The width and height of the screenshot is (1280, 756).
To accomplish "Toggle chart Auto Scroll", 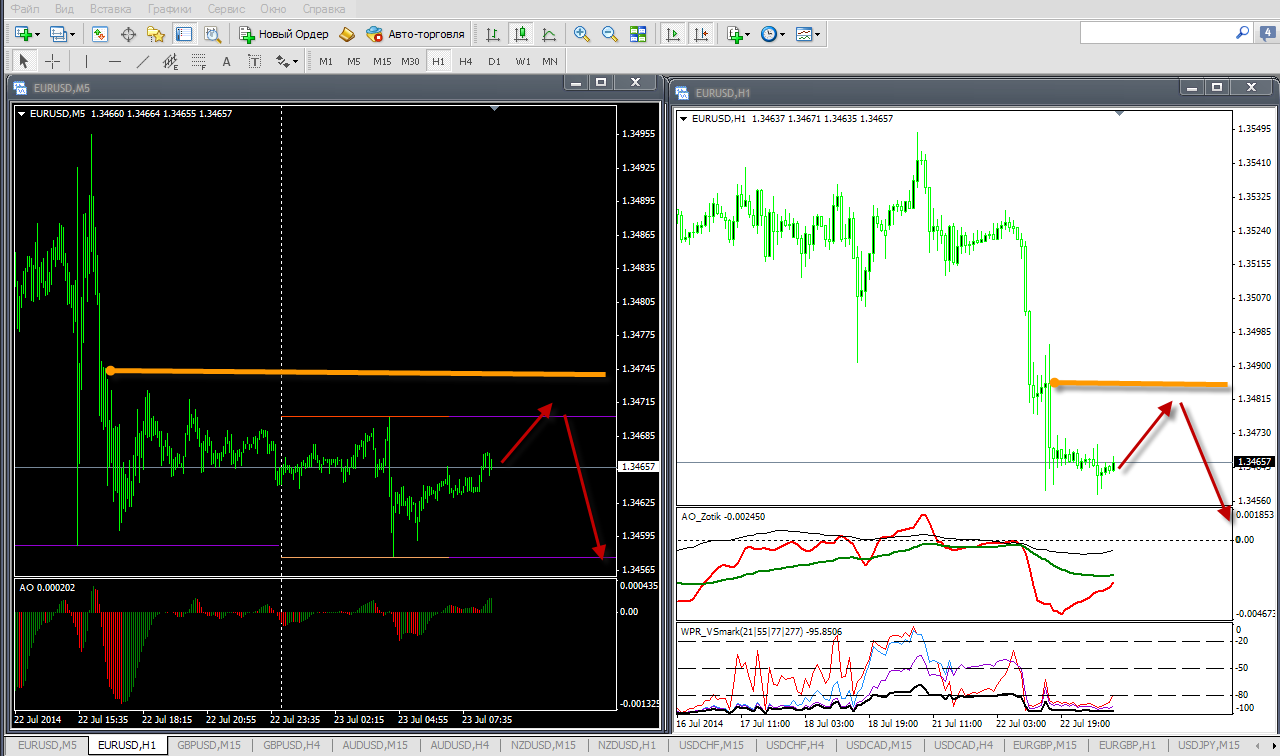I will point(674,34).
